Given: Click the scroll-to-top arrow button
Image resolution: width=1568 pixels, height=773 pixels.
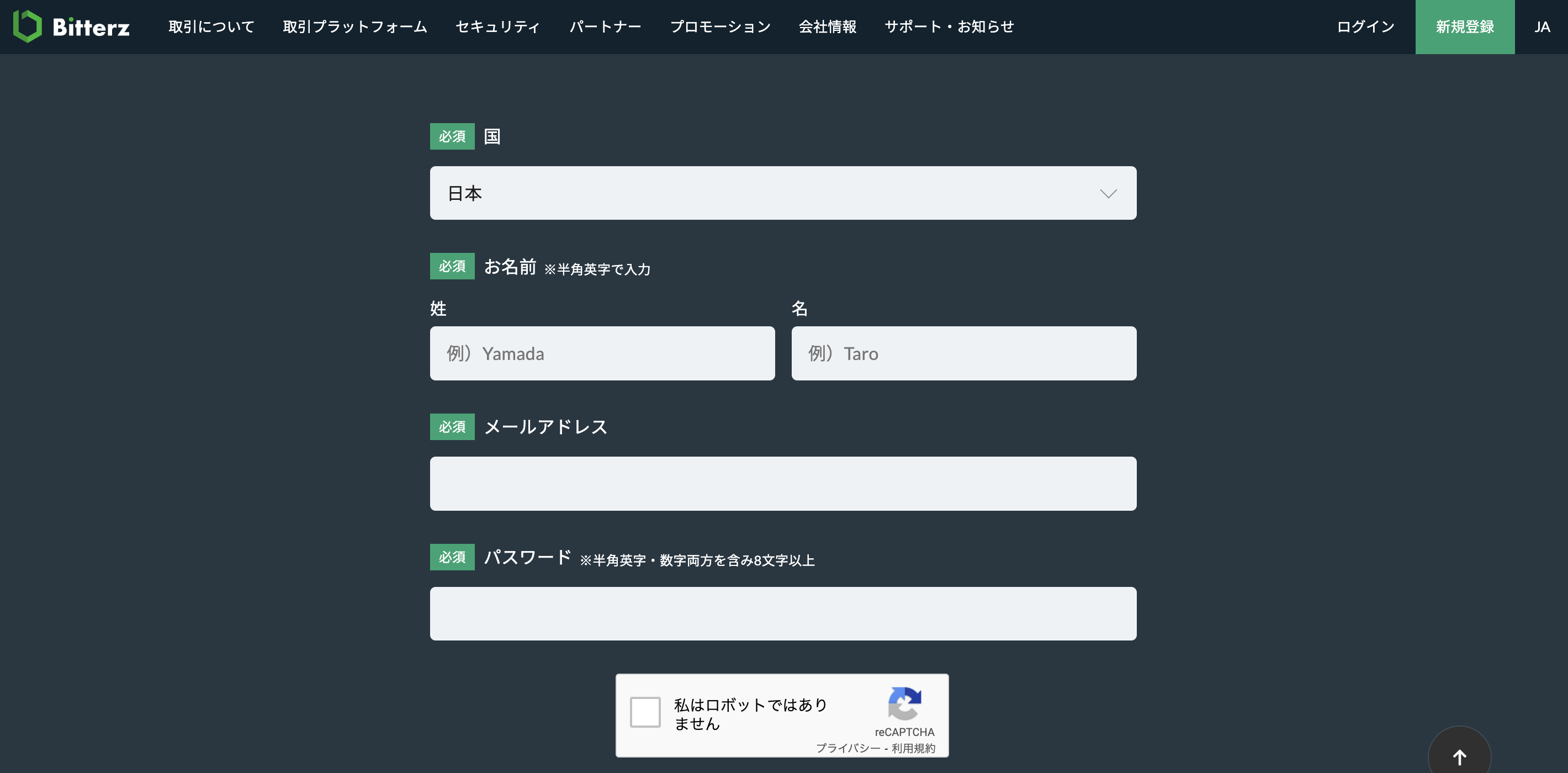Looking at the screenshot, I should (1460, 756).
